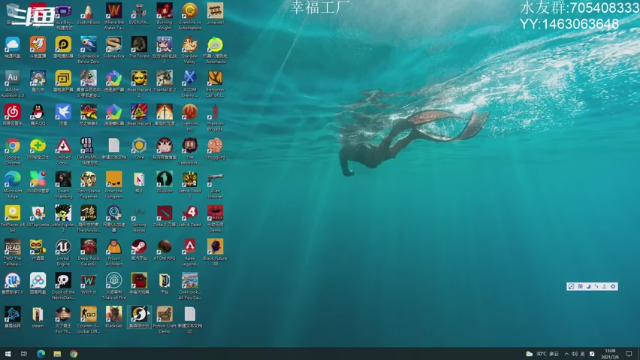The image size is (640, 360).
Task: Open Stardew Valley shortcut
Action: coord(190,50)
